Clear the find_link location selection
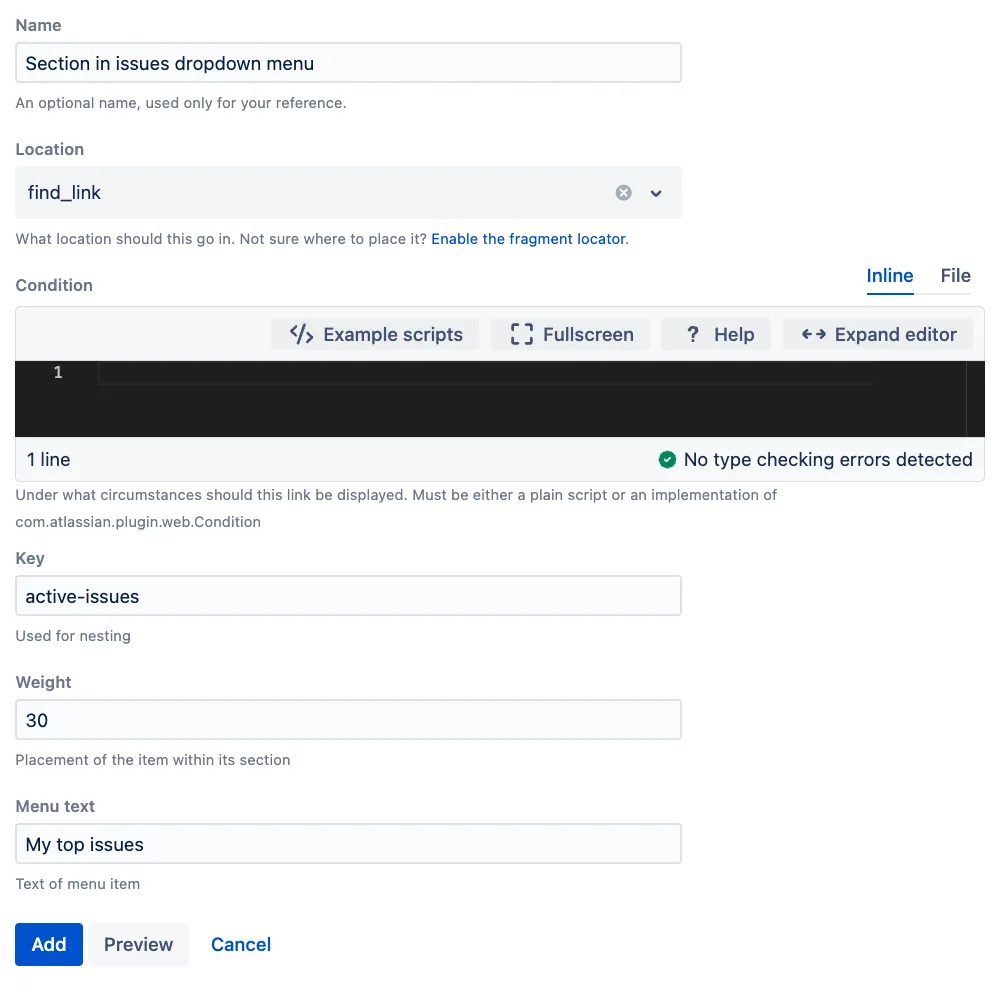 (623, 193)
